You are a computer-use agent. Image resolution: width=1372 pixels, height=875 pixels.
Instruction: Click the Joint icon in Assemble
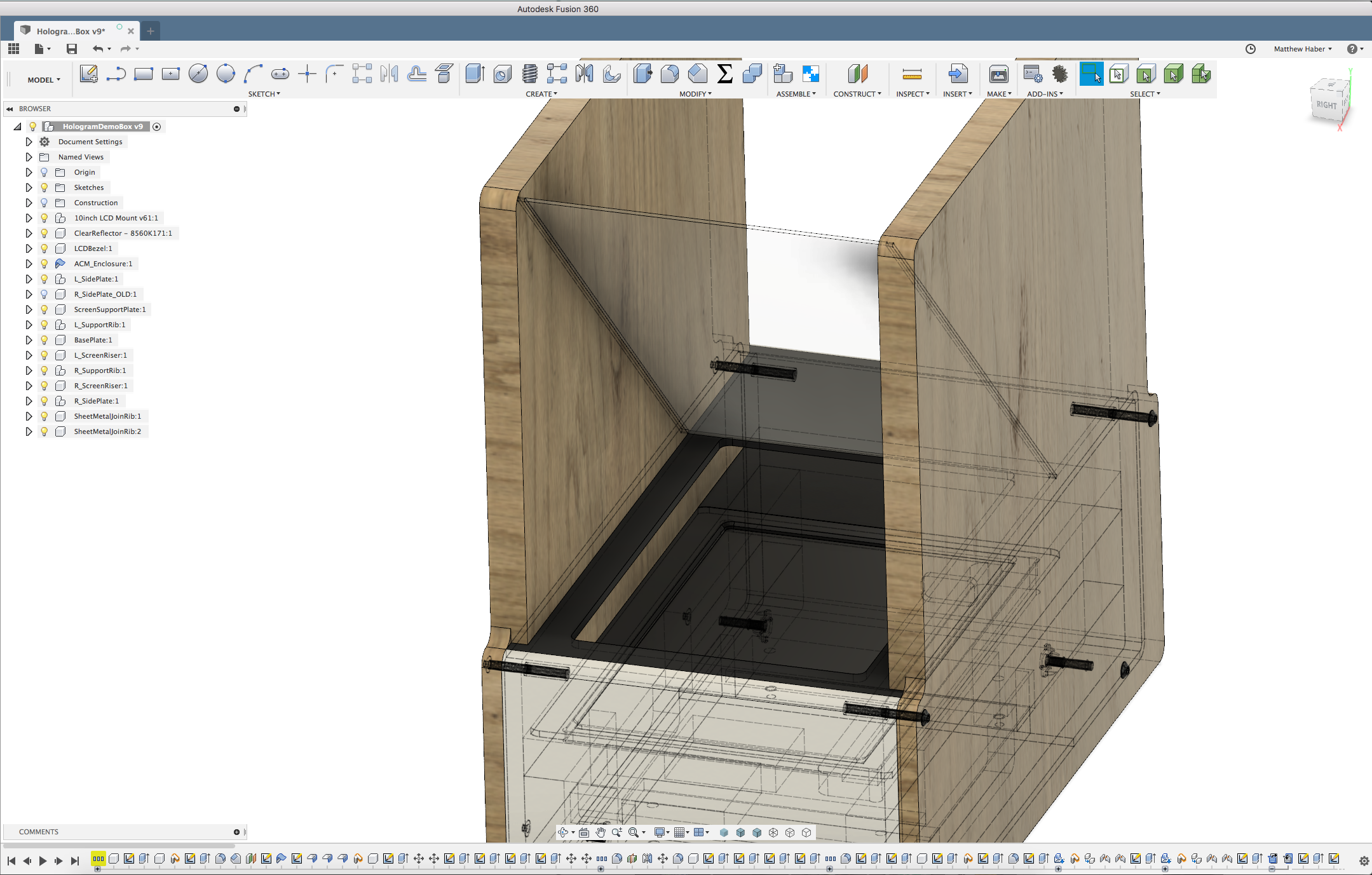811,74
